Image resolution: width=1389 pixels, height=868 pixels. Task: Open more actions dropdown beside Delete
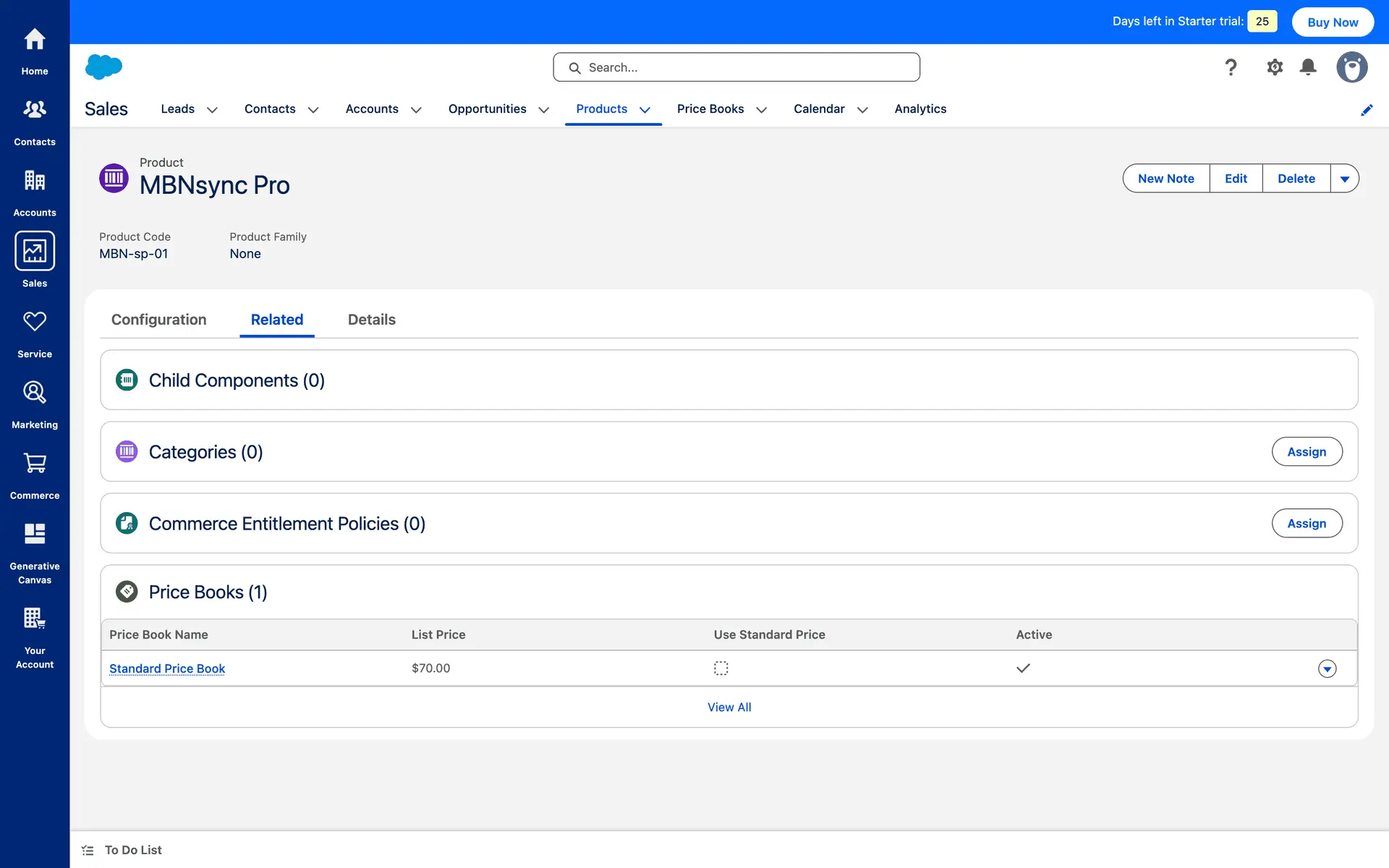pos(1344,179)
